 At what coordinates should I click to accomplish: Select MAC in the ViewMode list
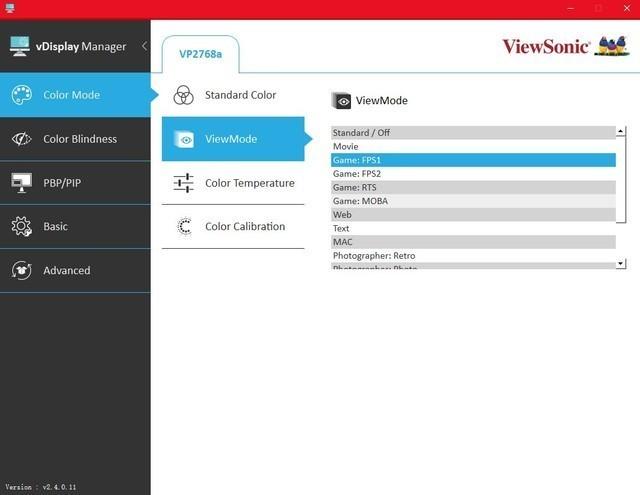tap(473, 242)
